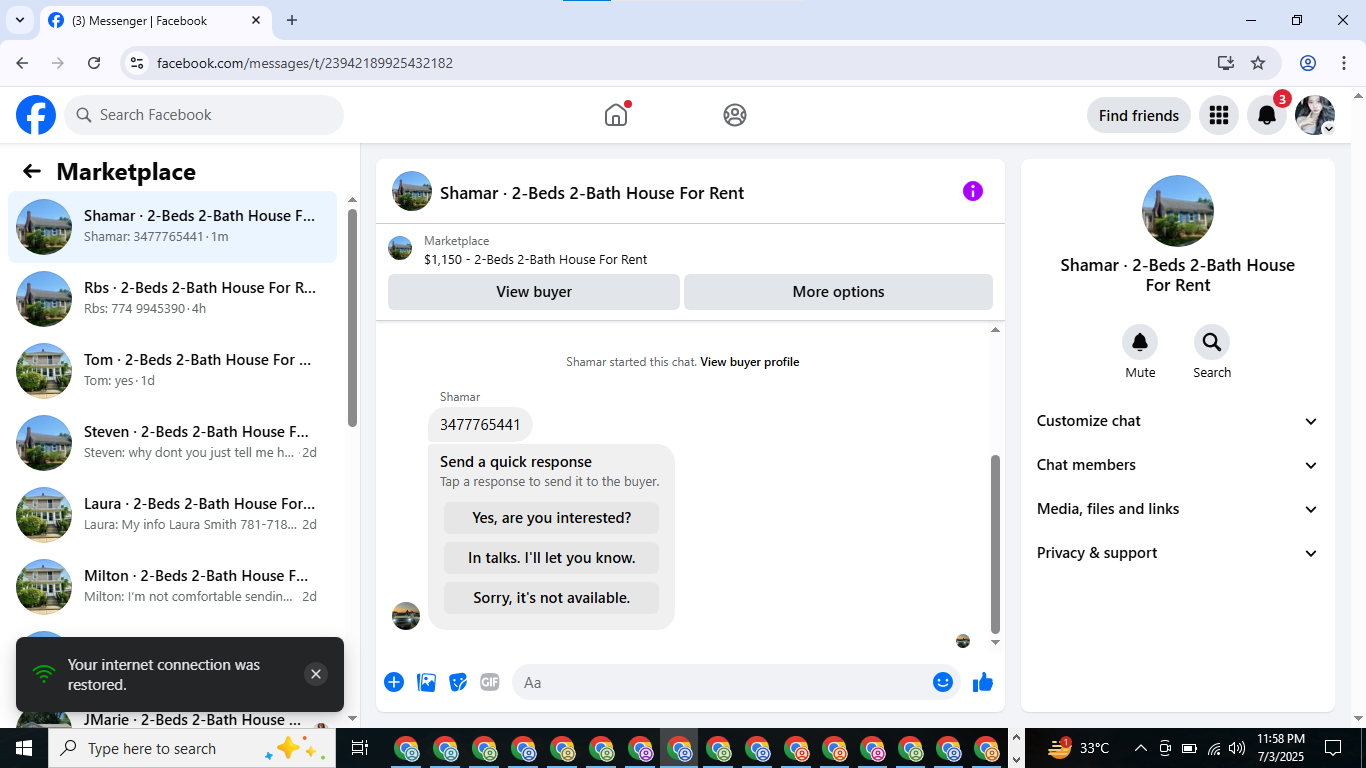Viewport: 1366px width, 768px height.
Task: Click the Search Facebook field
Action: point(204,115)
